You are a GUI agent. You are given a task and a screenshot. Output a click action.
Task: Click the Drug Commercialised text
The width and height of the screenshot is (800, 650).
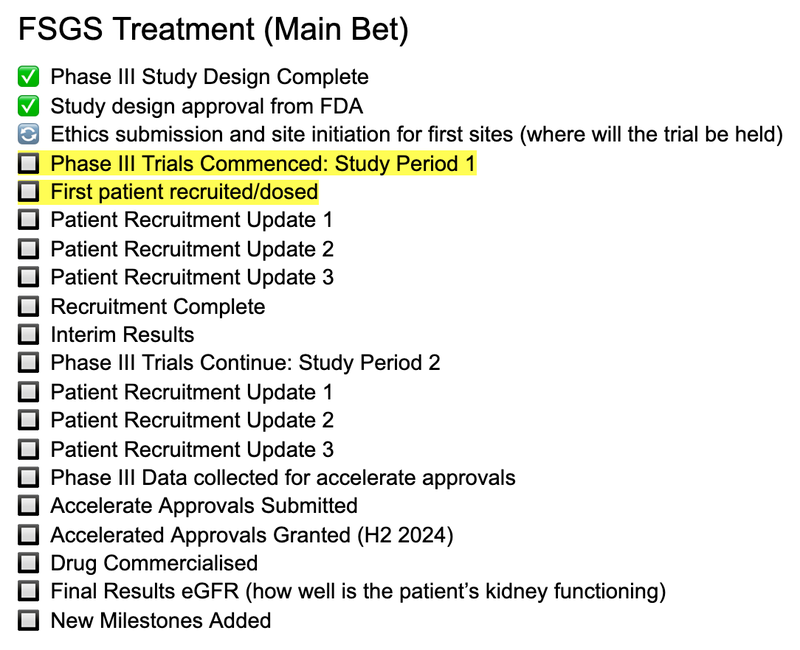tap(154, 563)
